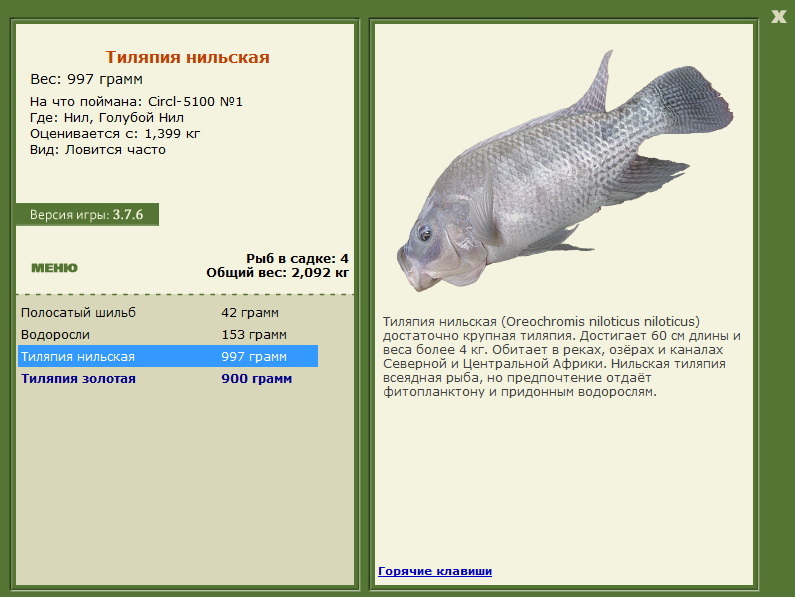Select the highlighted Тиляпия нильская row
This screenshot has height=597, width=795.
168,357
